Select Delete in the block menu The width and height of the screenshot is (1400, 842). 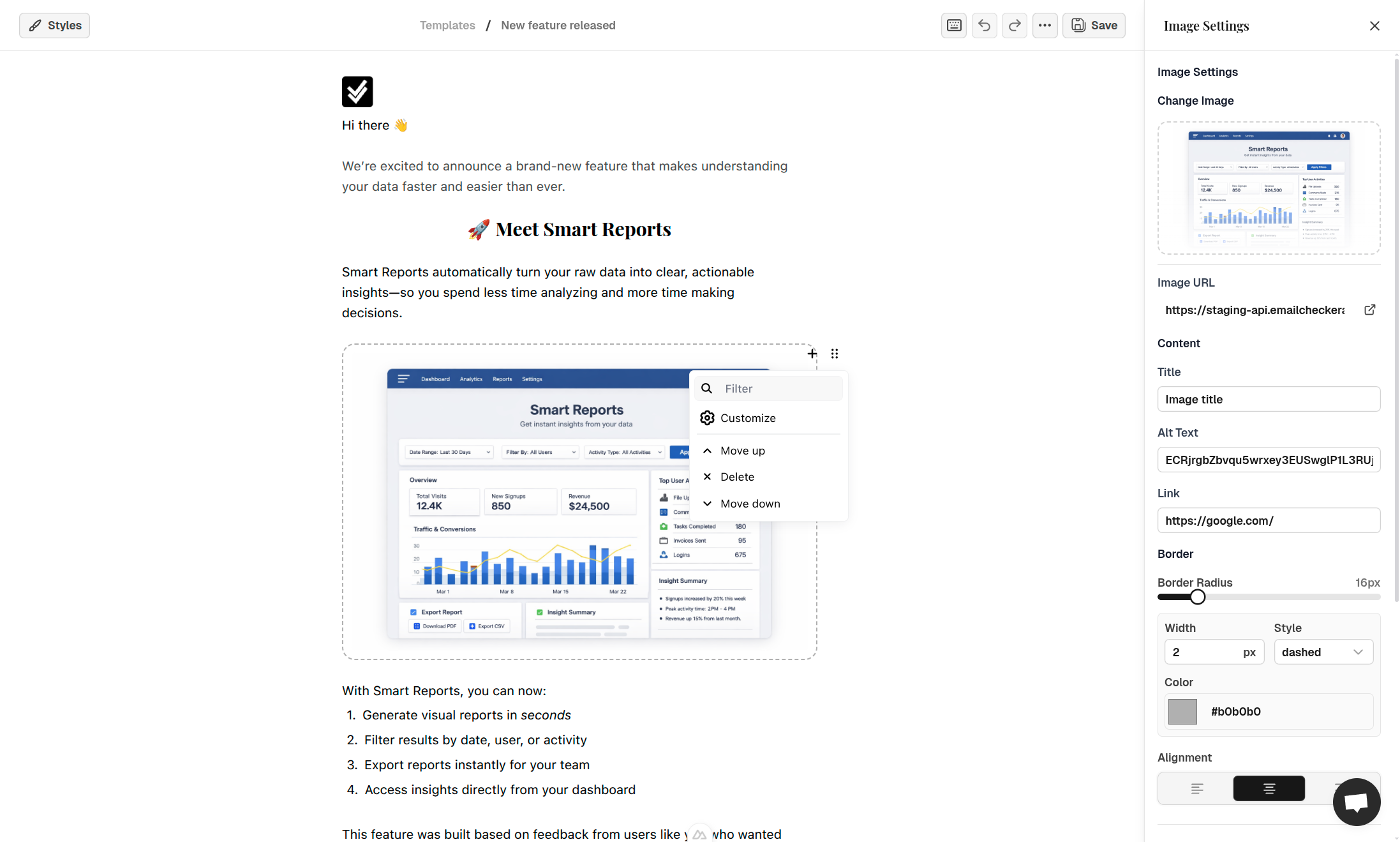point(737,477)
